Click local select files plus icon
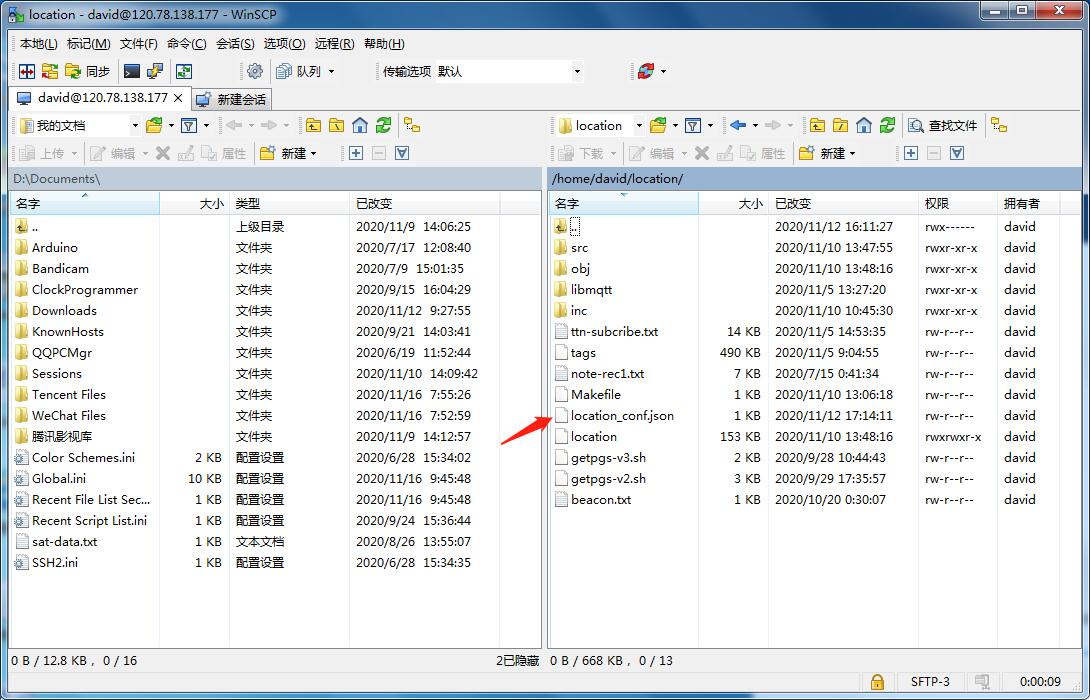The height and width of the screenshot is (700, 1090). coord(356,153)
